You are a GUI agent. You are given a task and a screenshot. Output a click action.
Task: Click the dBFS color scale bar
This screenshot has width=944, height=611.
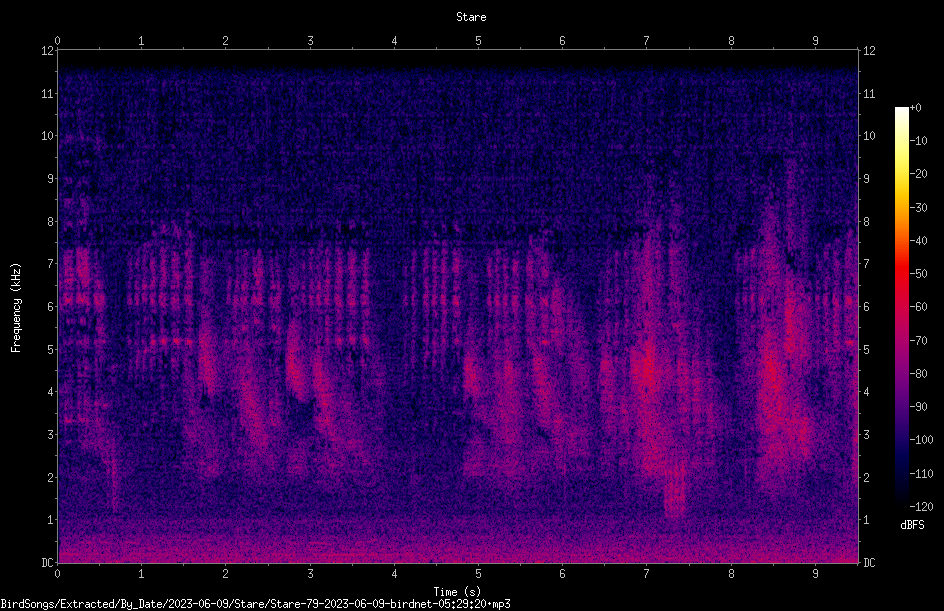[x=901, y=306]
